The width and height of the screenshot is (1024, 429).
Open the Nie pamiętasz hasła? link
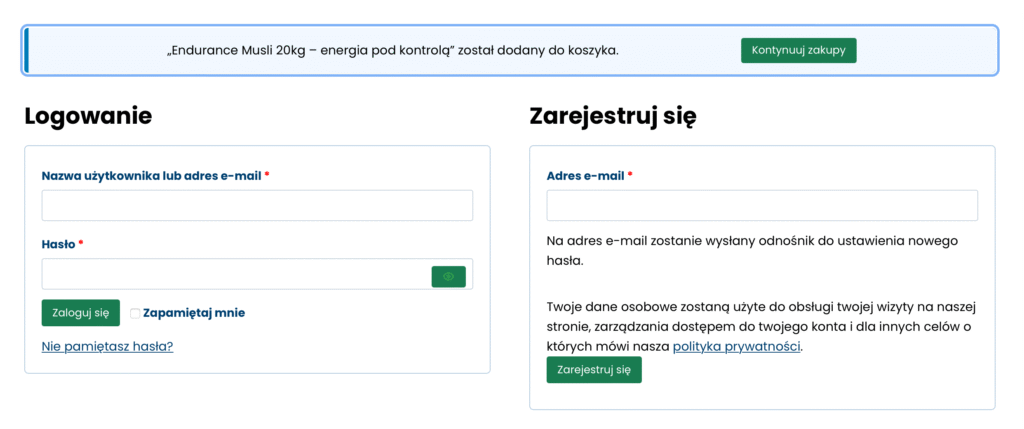click(107, 347)
